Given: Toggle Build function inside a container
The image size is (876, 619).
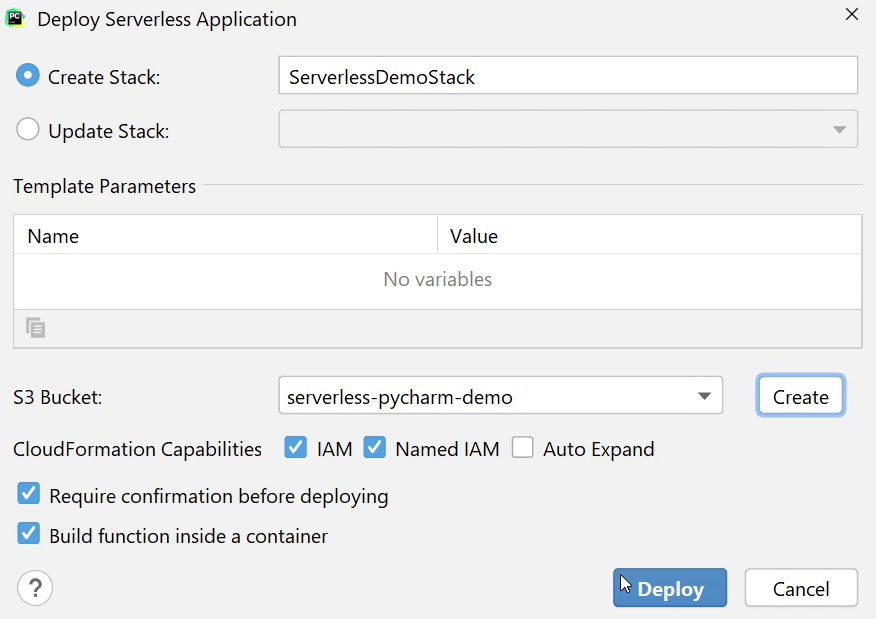Looking at the screenshot, I should point(29,535).
